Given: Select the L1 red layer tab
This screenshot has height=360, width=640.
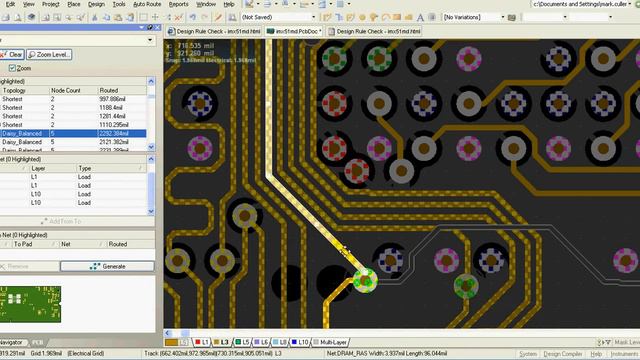Looking at the screenshot, I should 202,342.
